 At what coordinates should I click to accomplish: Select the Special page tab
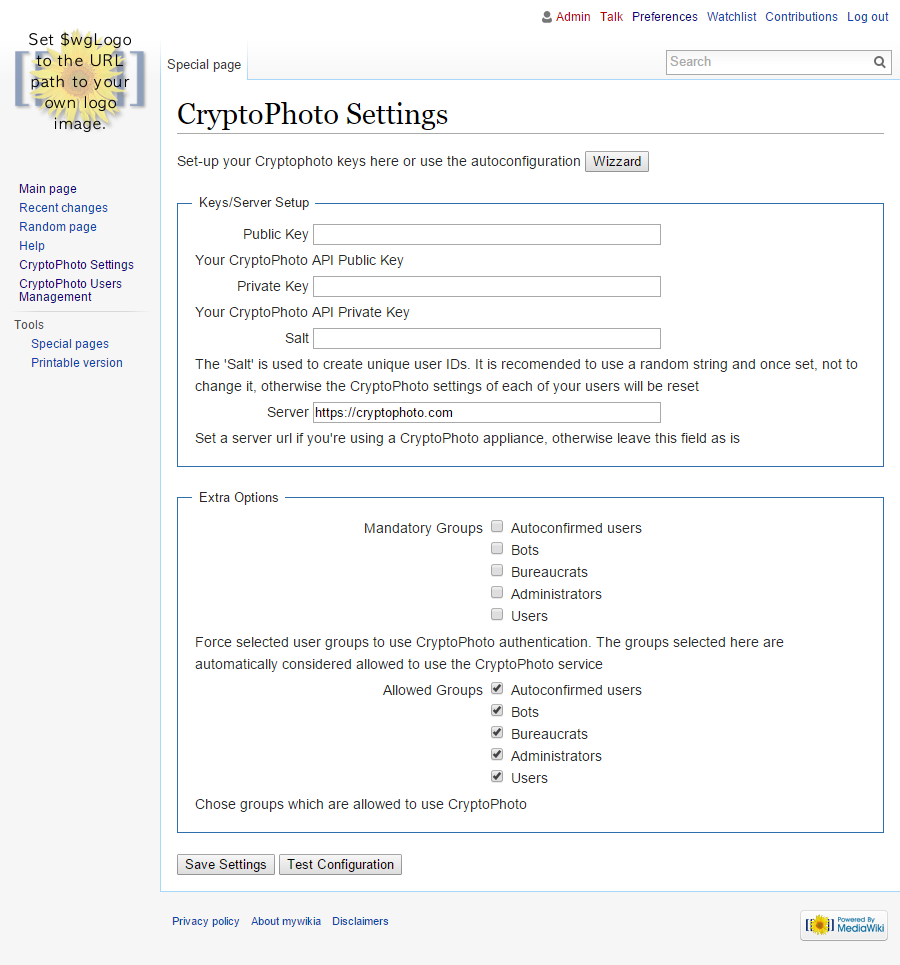click(204, 65)
